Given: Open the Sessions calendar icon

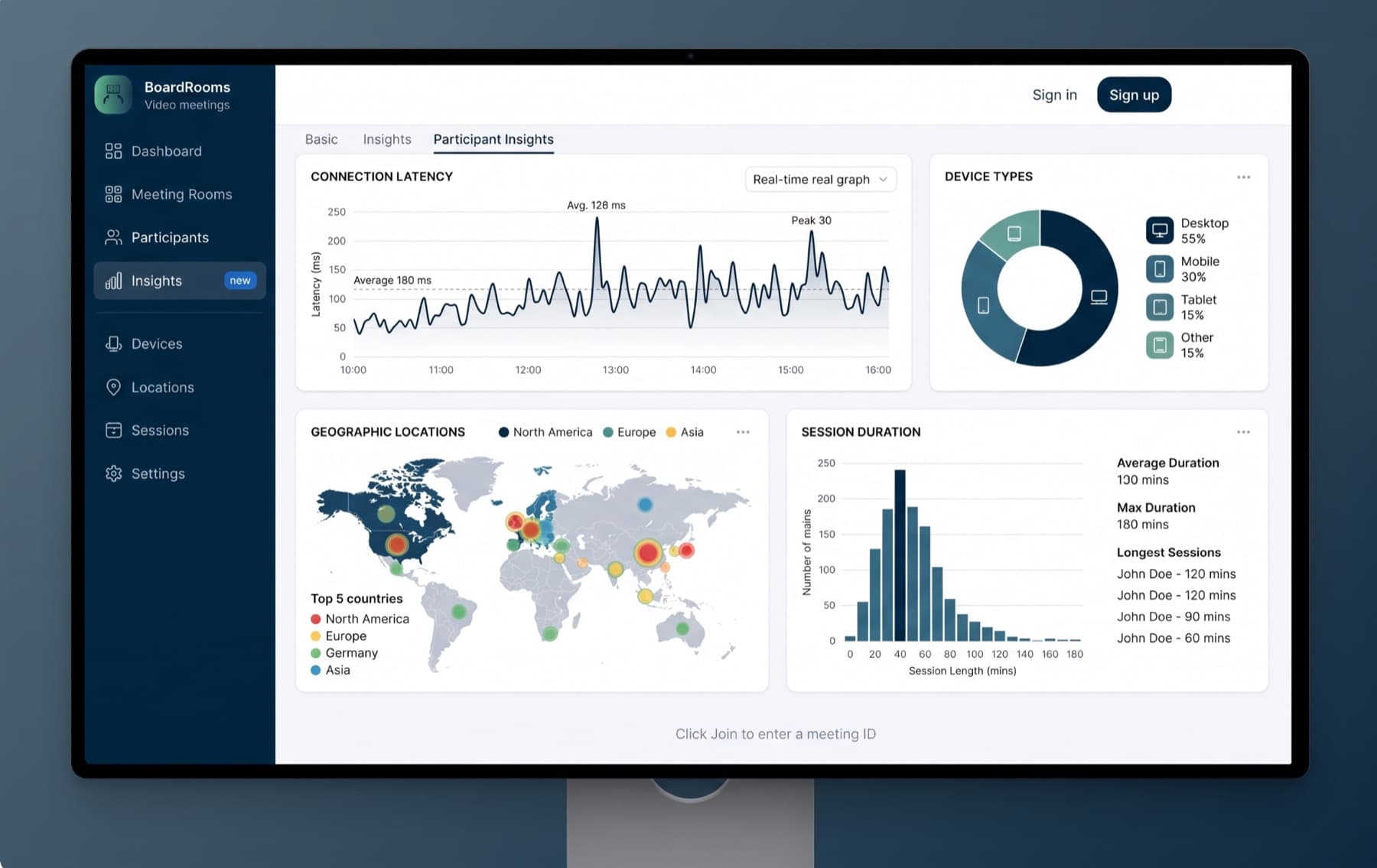Looking at the screenshot, I should pos(113,431).
